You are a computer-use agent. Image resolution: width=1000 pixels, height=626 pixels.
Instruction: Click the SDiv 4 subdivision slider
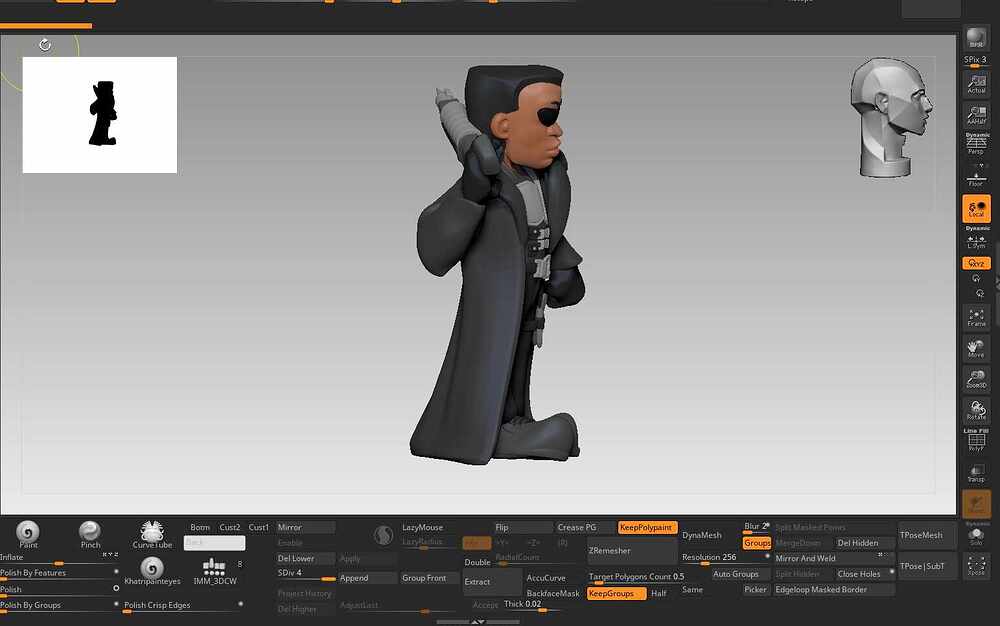click(x=305, y=574)
